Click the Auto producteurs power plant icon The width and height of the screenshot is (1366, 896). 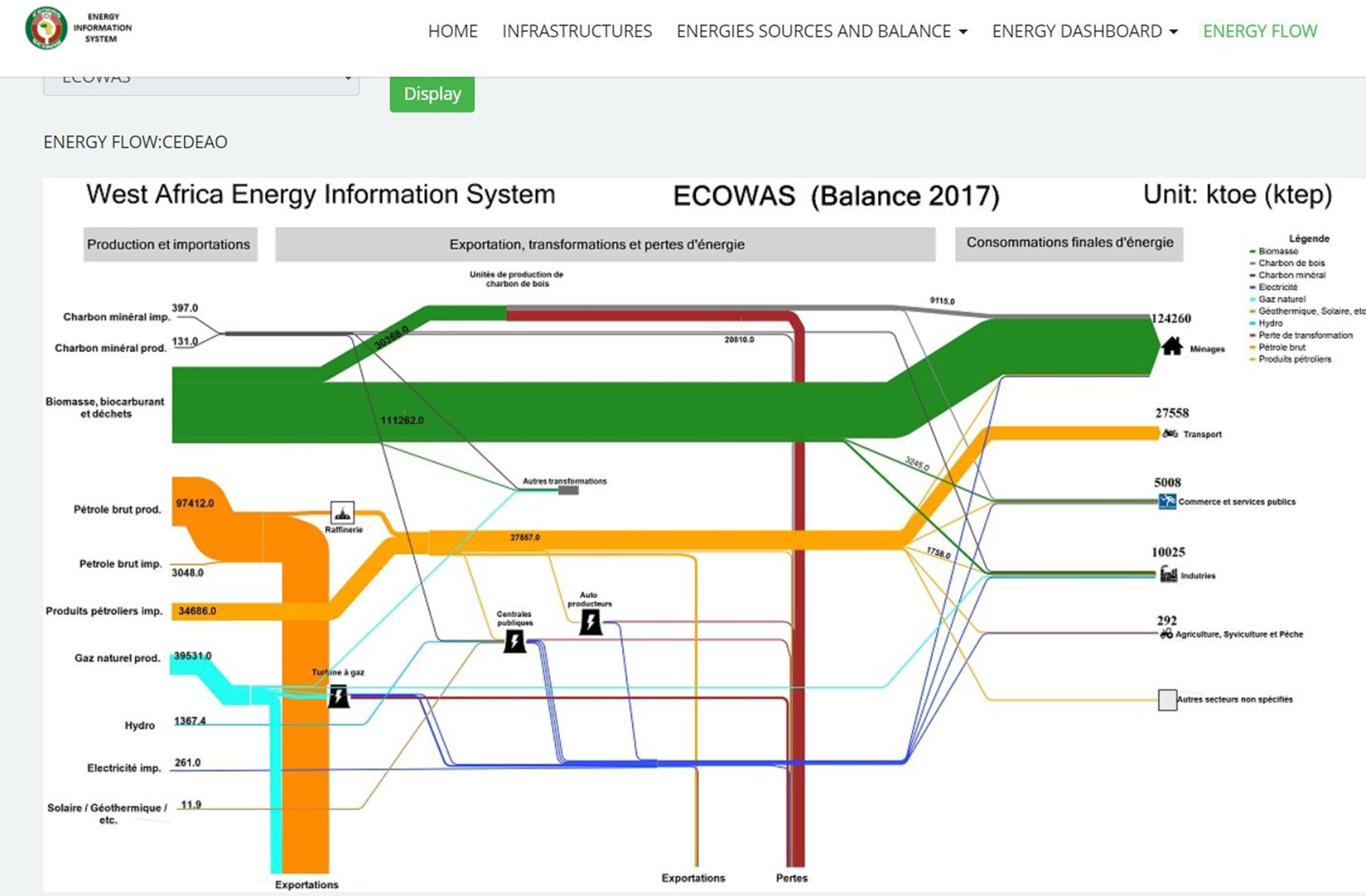591,622
